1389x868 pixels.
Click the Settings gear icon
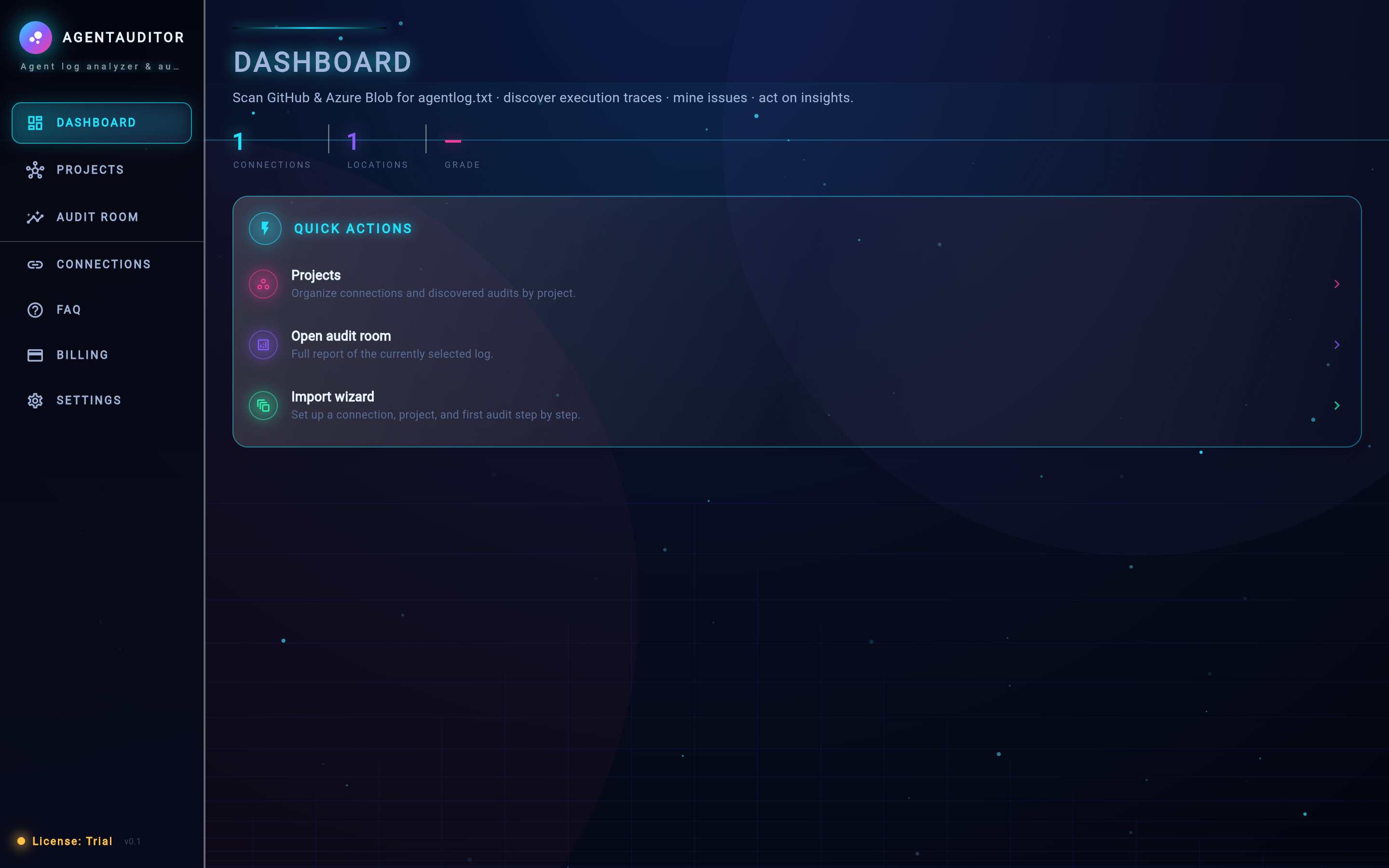pos(35,401)
